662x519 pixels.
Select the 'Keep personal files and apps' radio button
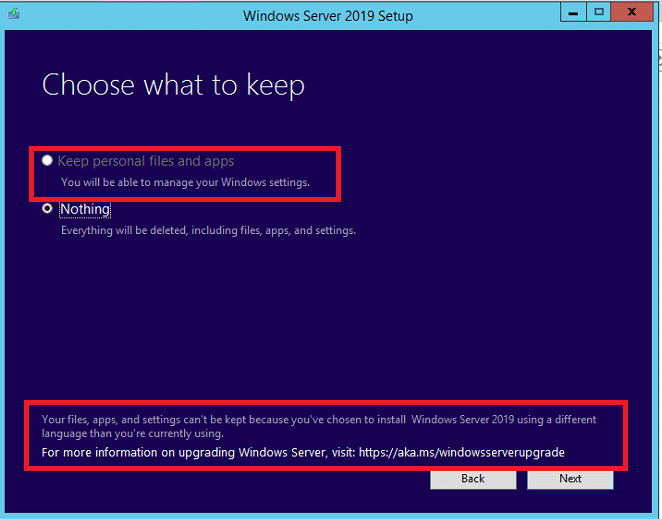[47, 161]
